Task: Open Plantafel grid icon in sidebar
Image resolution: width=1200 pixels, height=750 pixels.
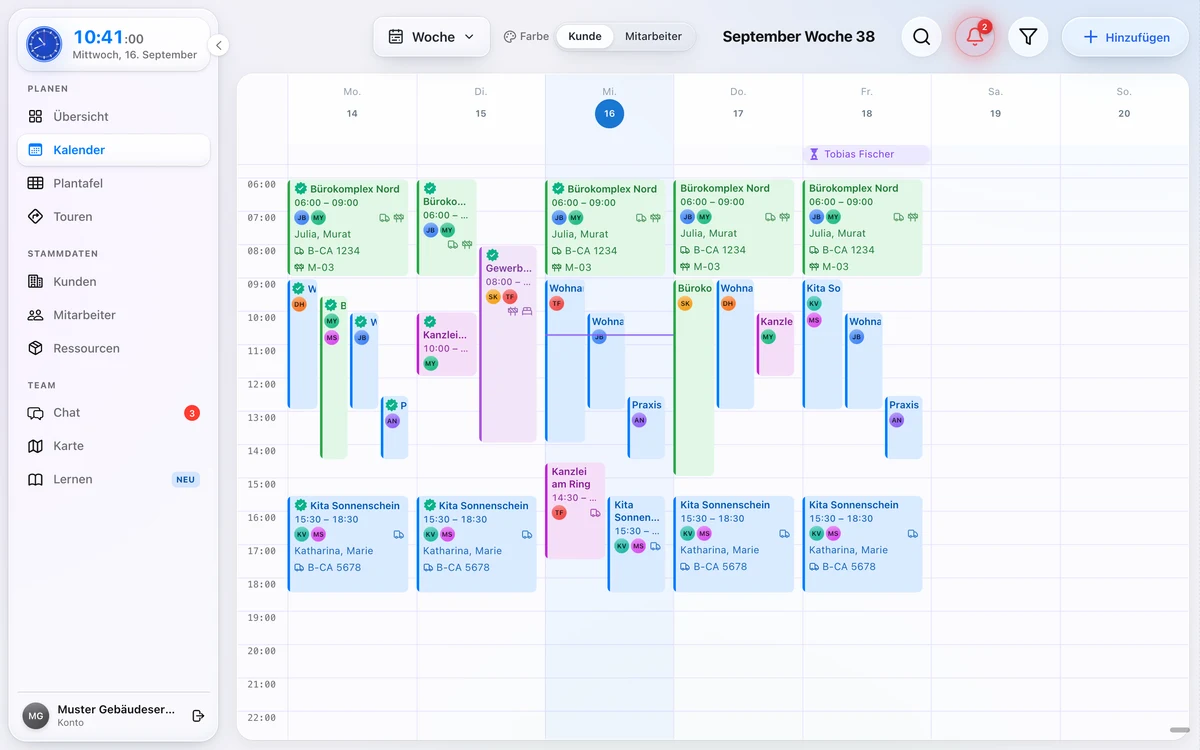Action: pyautogui.click(x=35, y=183)
